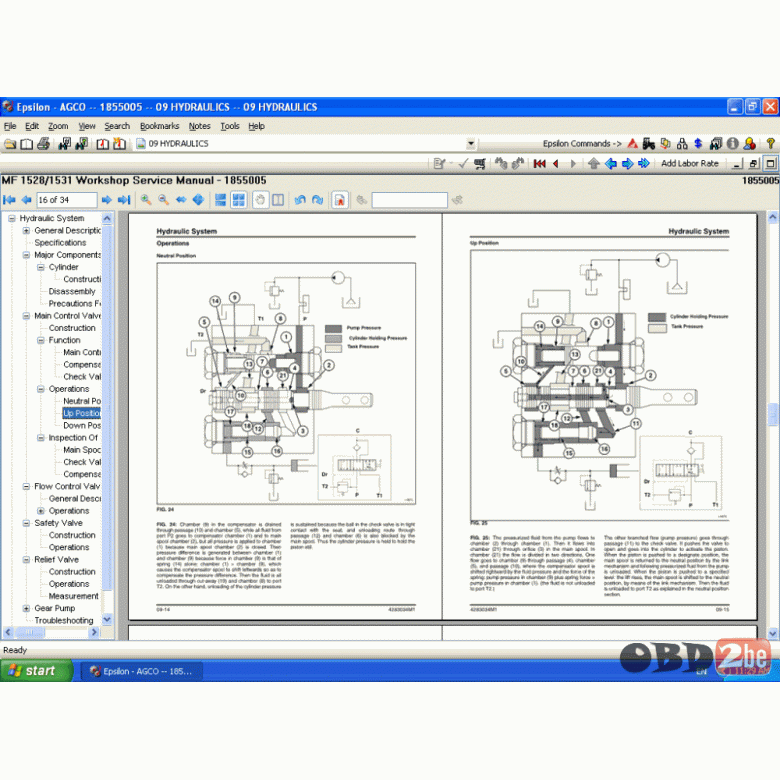Toggle the Adobe PDF bookmark button
Viewport: 780px width, 780px height.
tap(340, 200)
